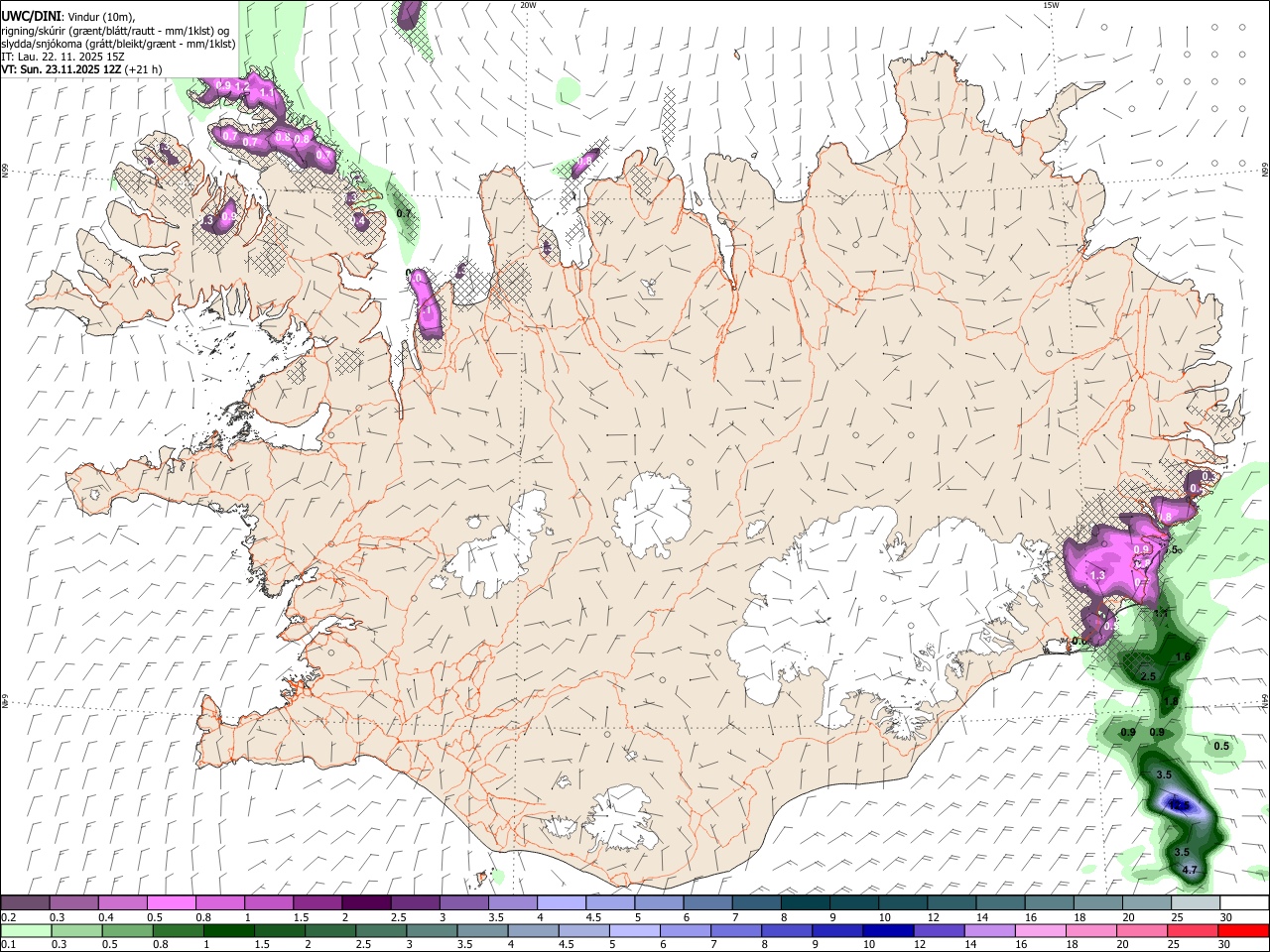The height and width of the screenshot is (952, 1270).
Task: Click the 20W longitude label at the top
Action: (x=528, y=5)
